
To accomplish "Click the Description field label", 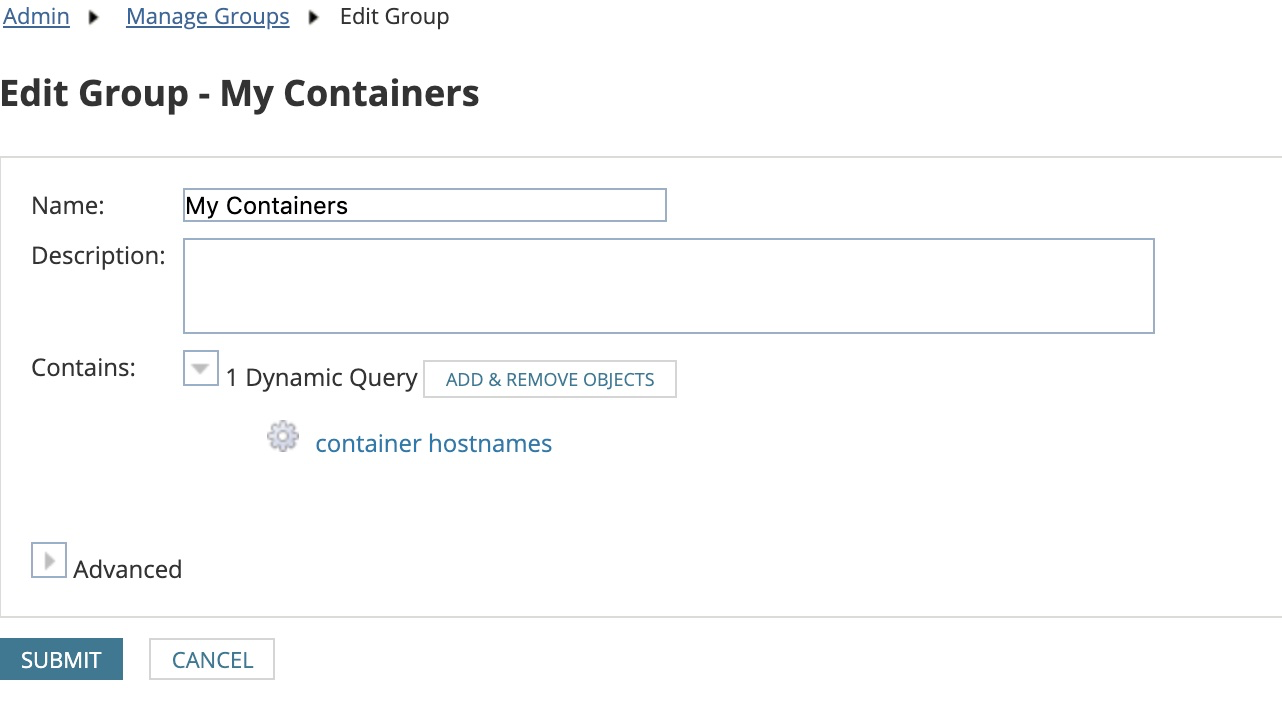I will (x=98, y=256).
